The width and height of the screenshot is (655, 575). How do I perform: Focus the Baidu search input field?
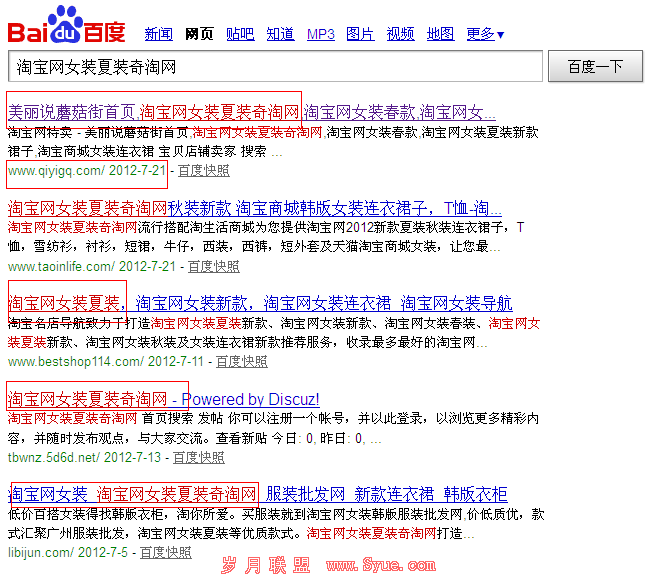(275, 66)
